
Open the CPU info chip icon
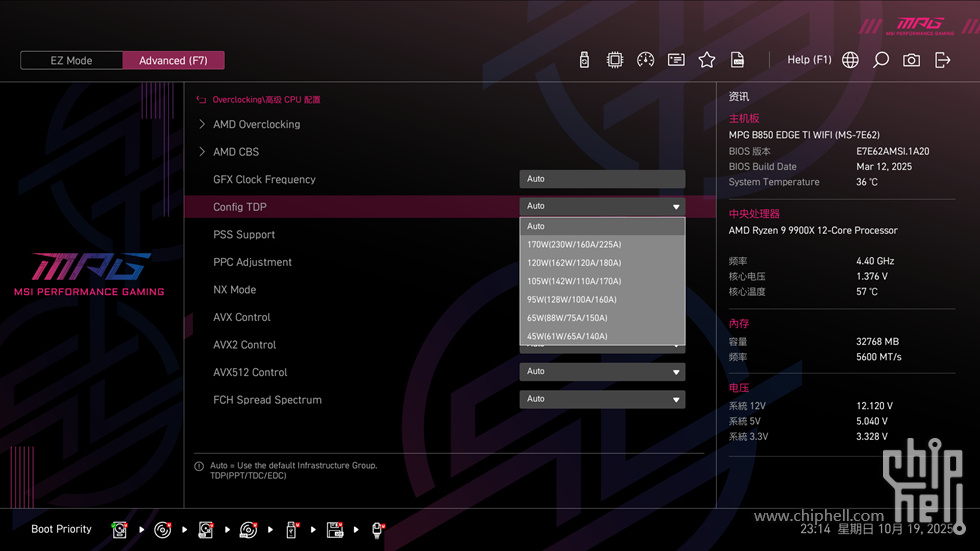click(615, 60)
